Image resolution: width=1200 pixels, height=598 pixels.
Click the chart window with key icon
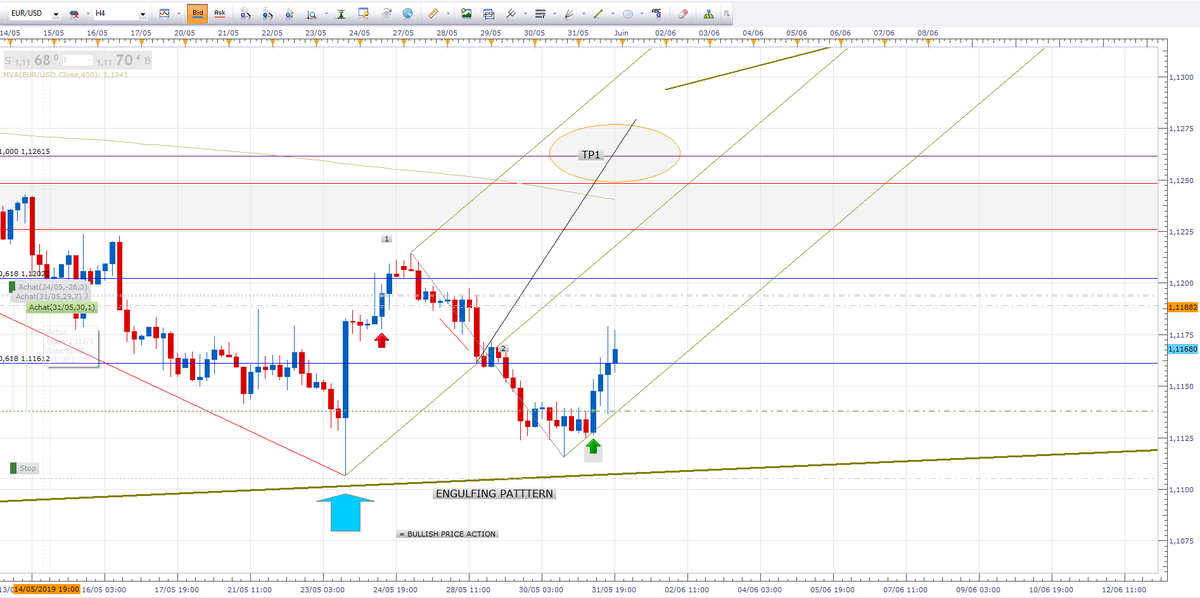coord(363,14)
